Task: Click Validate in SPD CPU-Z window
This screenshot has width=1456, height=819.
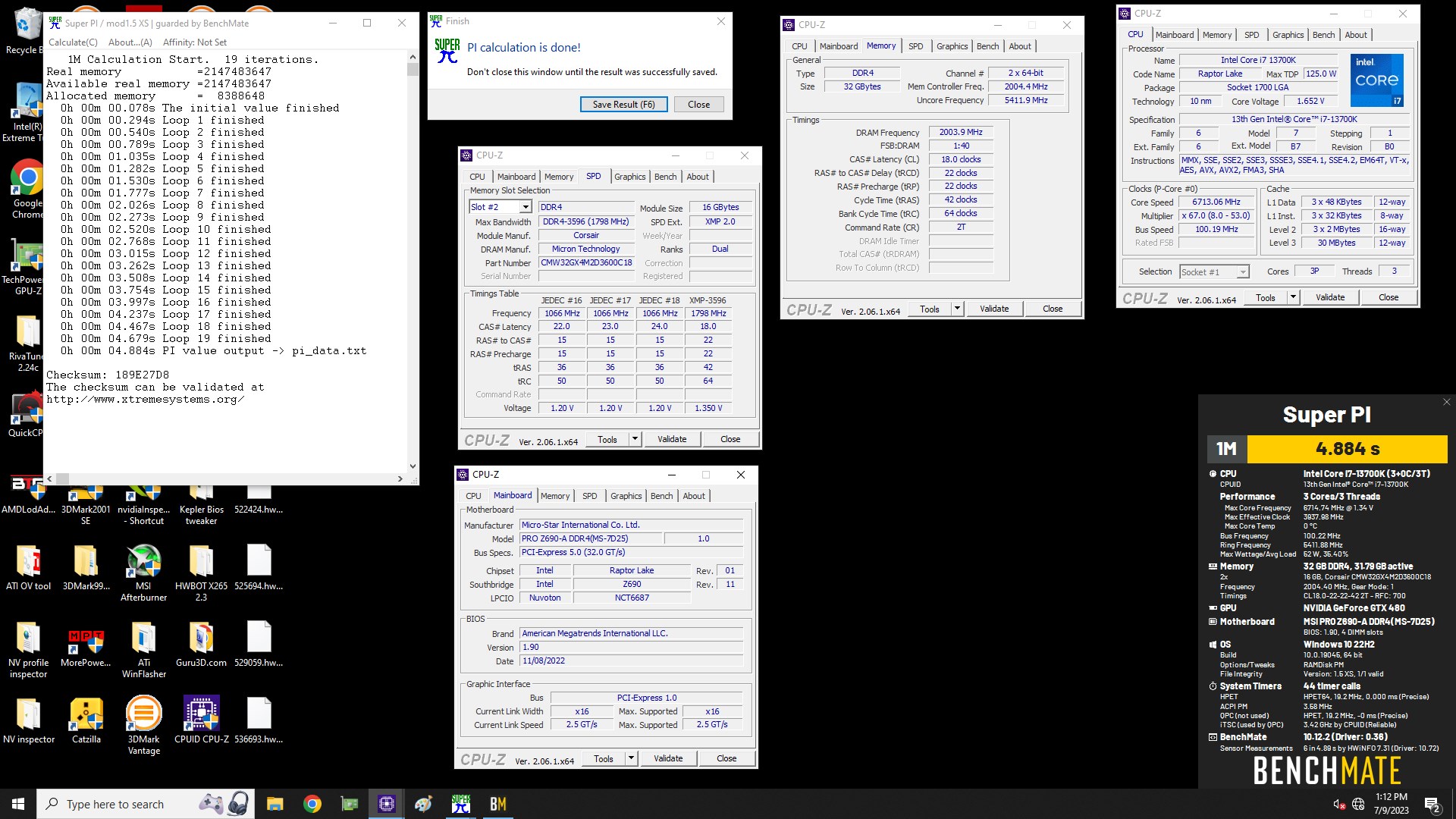Action: coord(672,439)
